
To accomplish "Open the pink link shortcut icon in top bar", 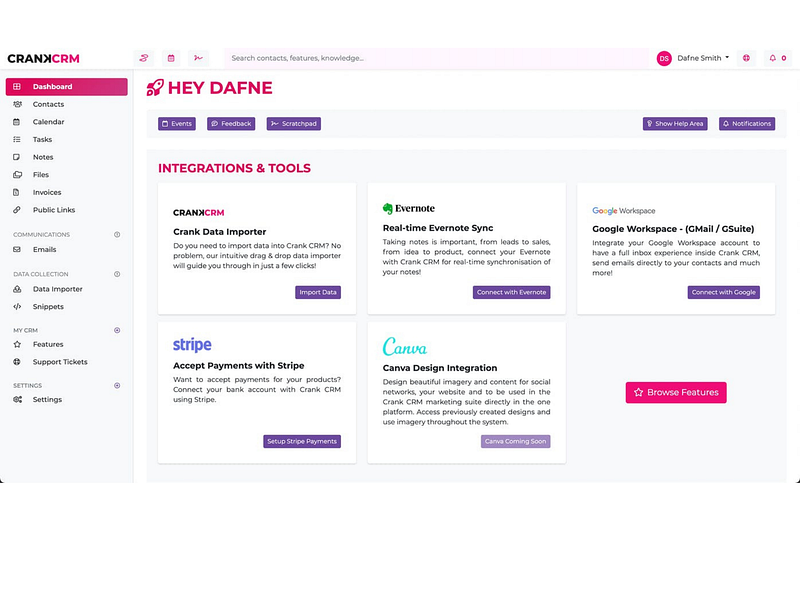I will pos(144,58).
